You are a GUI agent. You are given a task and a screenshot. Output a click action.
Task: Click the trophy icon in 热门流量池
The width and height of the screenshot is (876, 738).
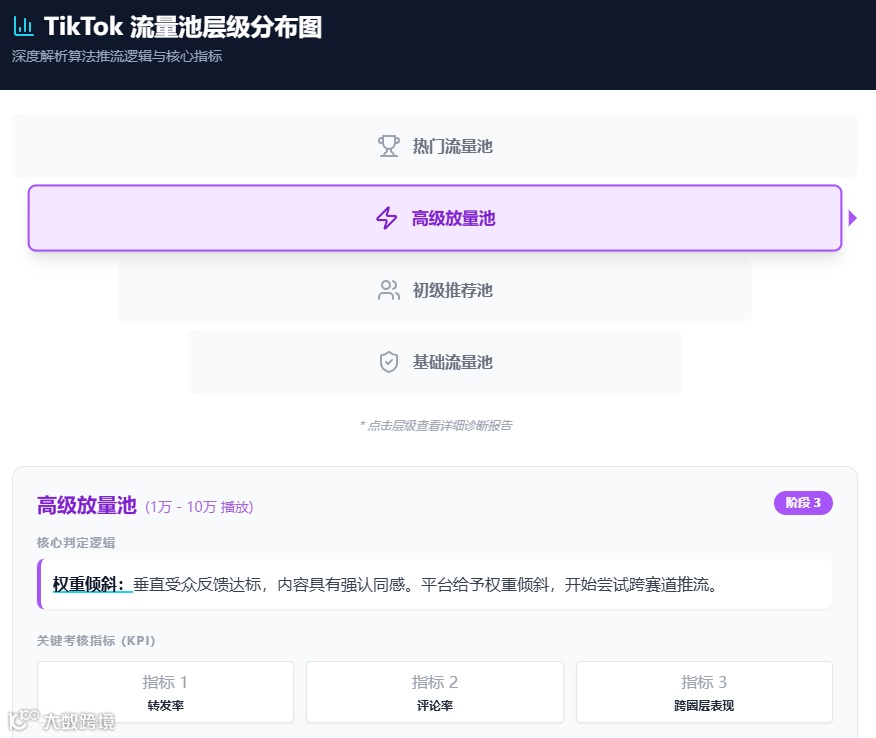(x=388, y=146)
